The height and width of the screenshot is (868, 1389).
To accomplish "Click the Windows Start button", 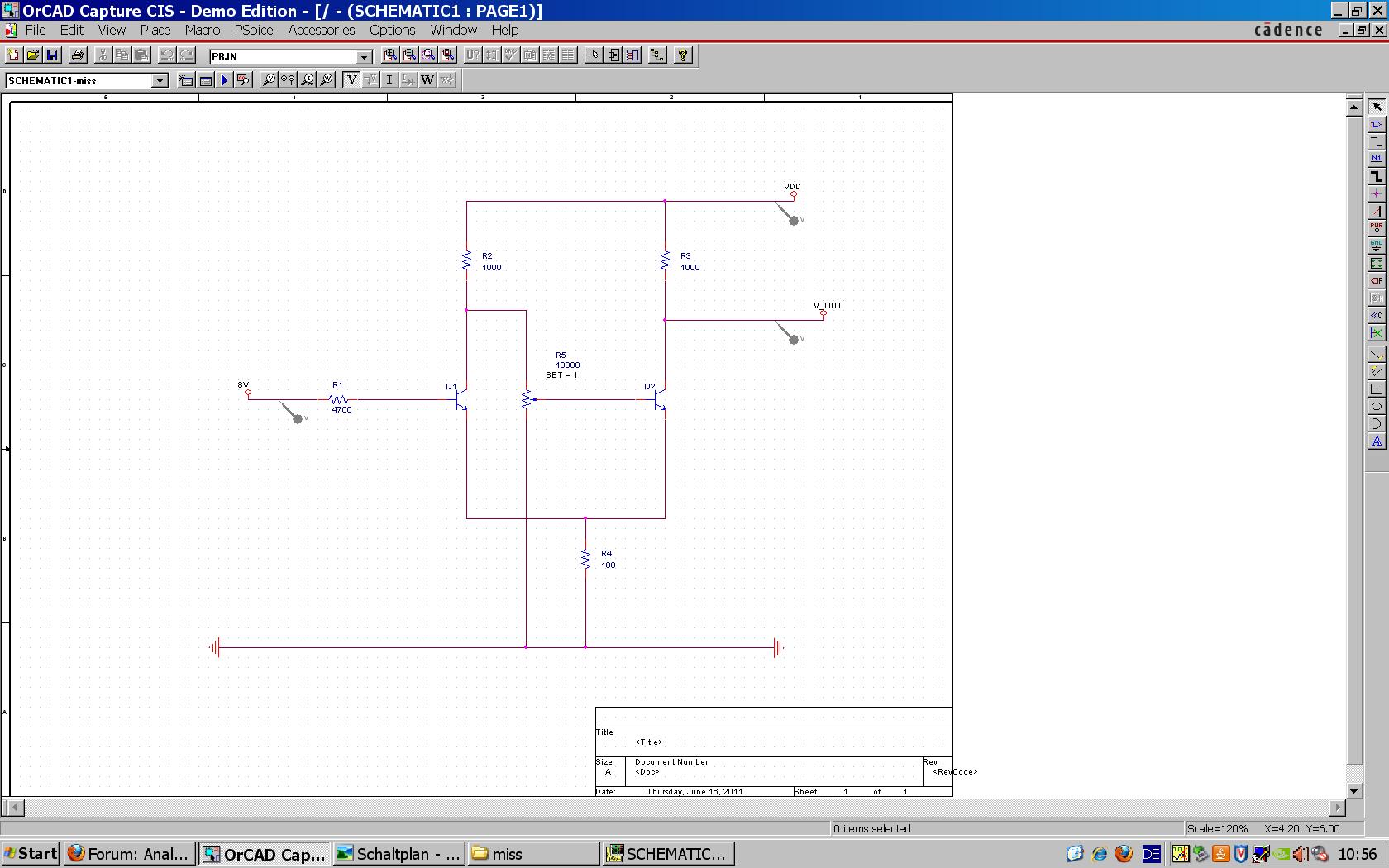I will click(31, 854).
